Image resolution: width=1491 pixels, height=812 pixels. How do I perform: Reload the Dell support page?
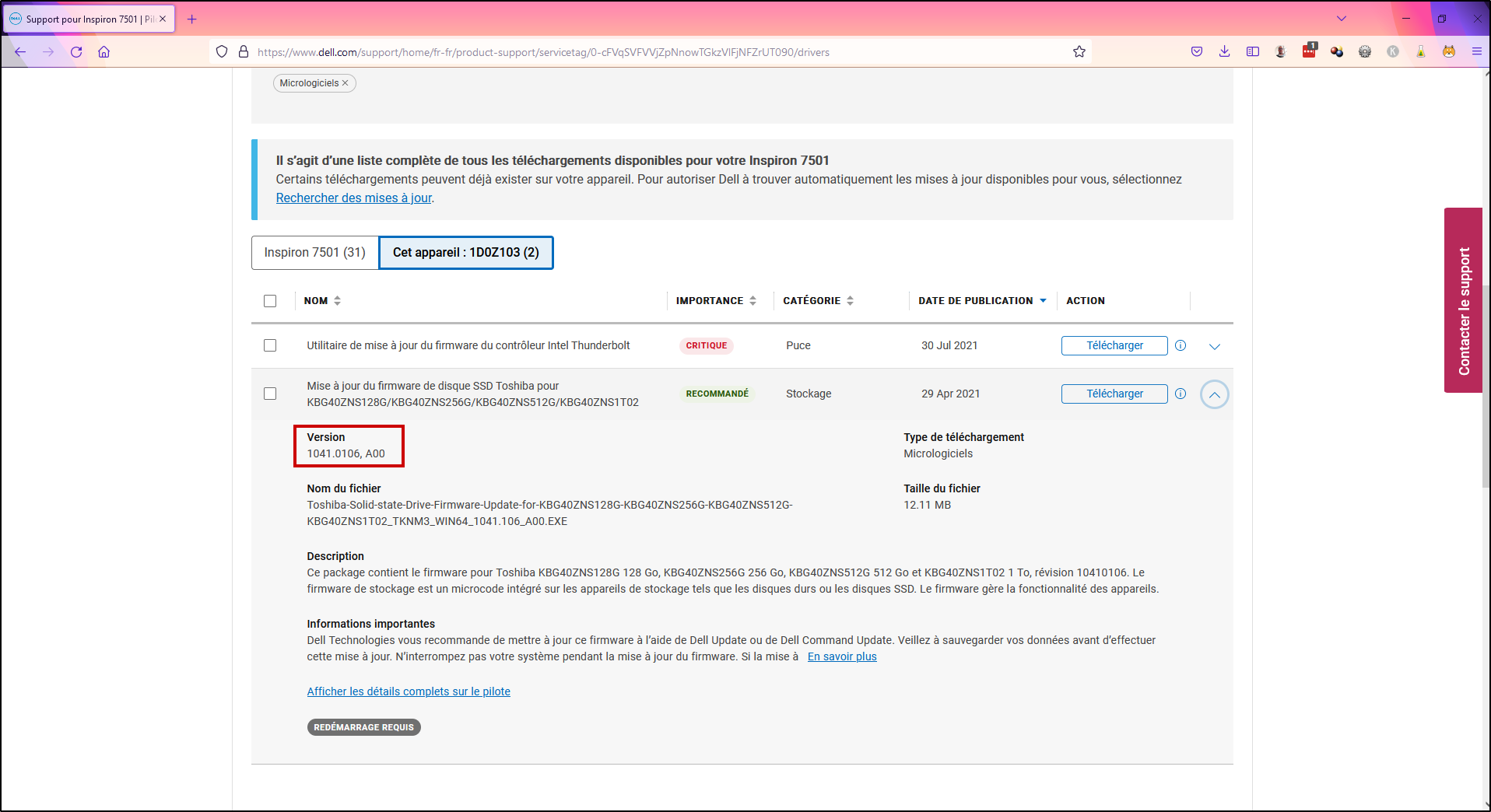[76, 52]
